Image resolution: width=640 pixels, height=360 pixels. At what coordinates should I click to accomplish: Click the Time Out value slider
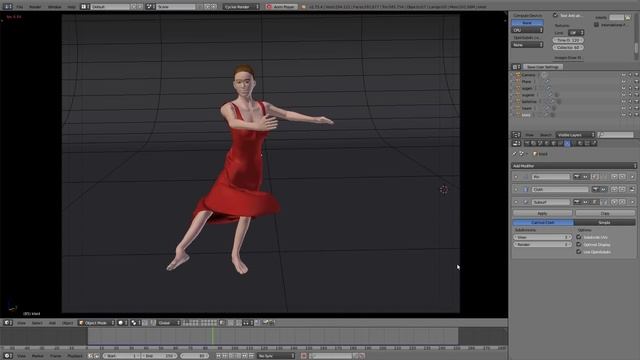(568, 40)
